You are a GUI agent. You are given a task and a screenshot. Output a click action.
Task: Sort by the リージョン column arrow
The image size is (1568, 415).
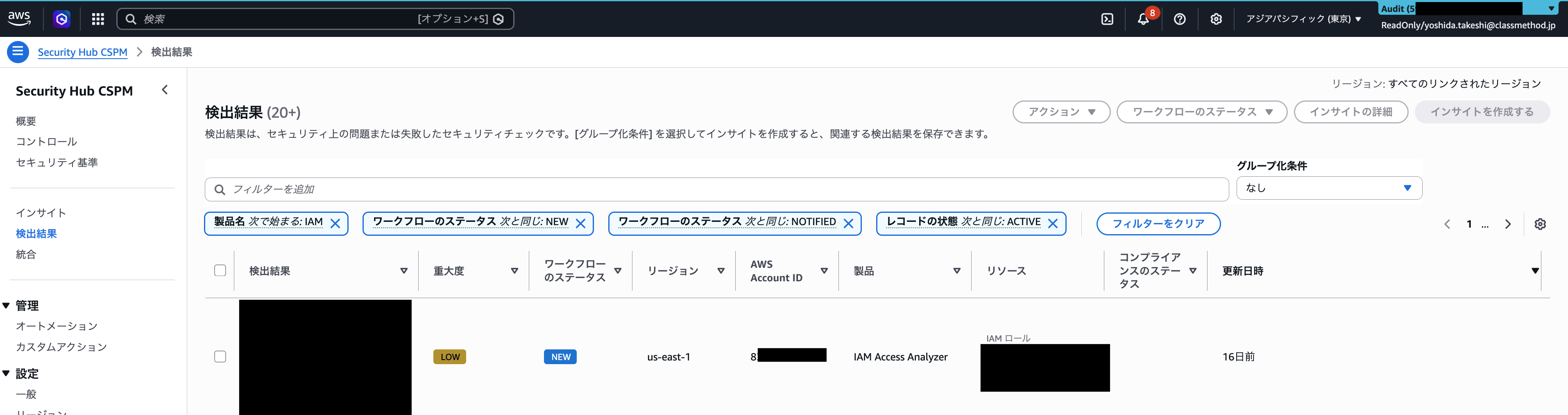pos(721,271)
